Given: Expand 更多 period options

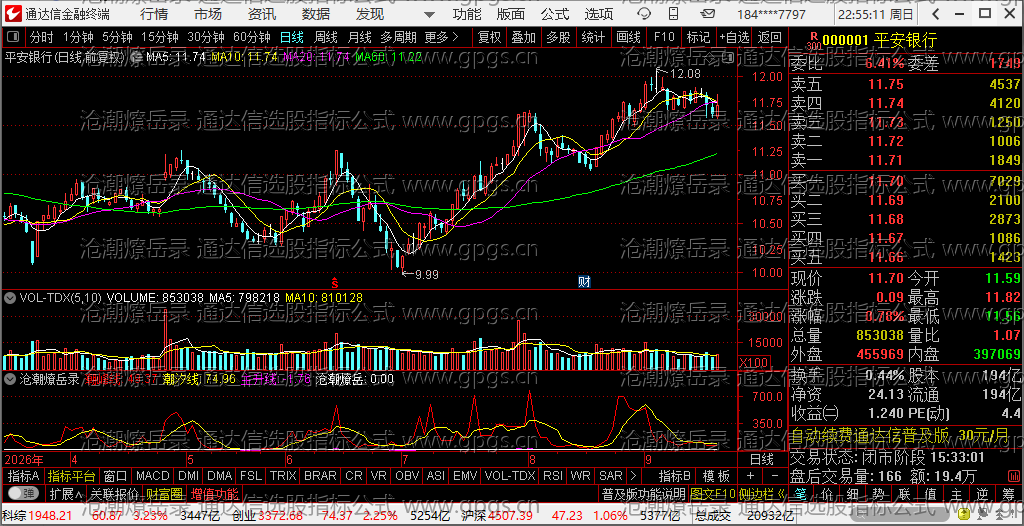Looking at the screenshot, I should coord(442,37).
